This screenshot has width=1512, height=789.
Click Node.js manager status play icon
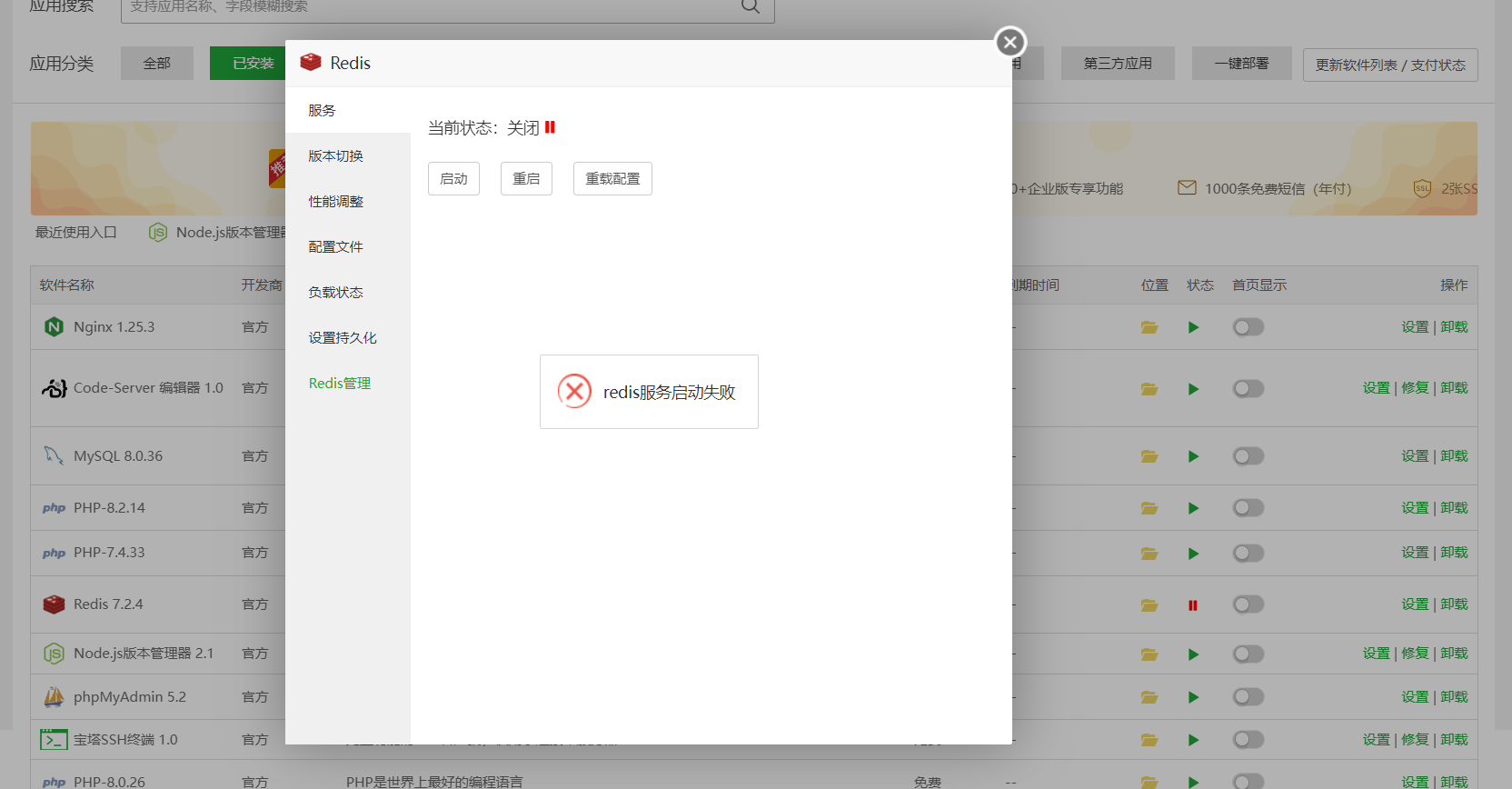[x=1193, y=654]
